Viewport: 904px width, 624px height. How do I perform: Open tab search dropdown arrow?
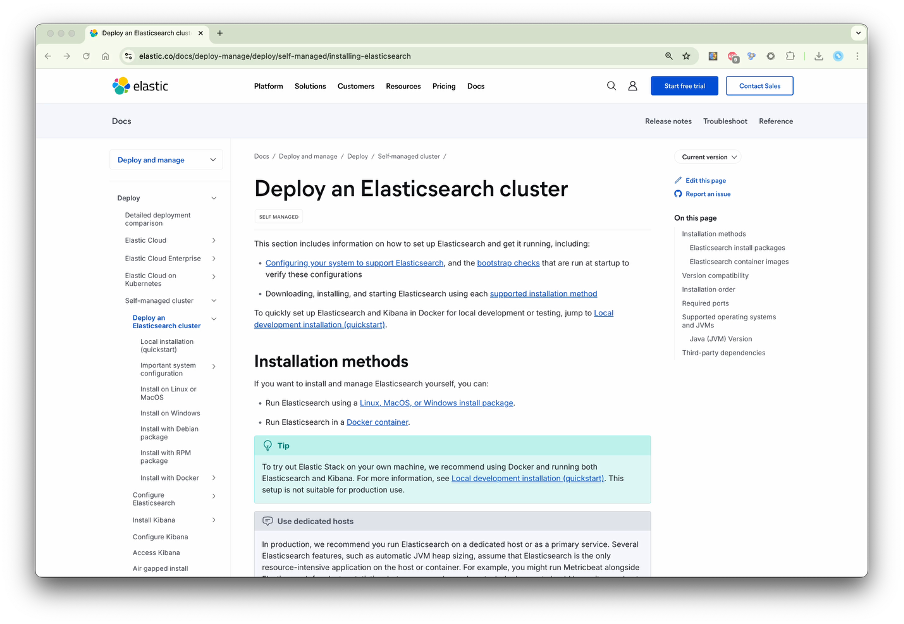pyautogui.click(x=858, y=33)
